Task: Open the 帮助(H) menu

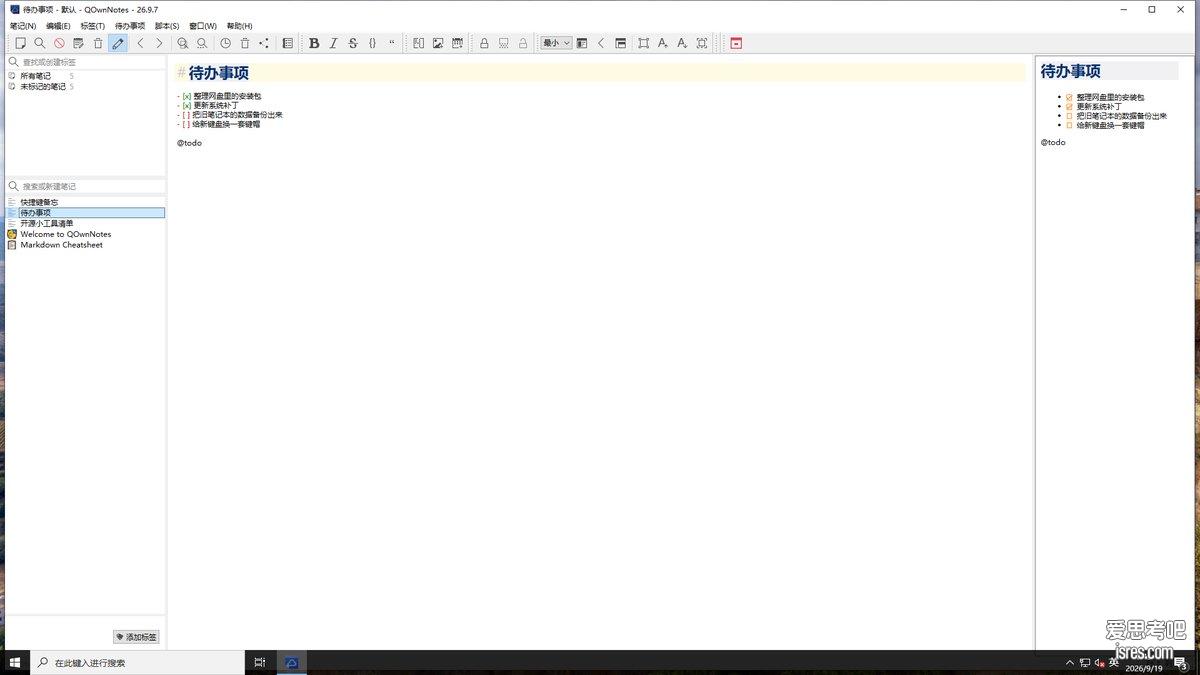Action: click(x=240, y=26)
